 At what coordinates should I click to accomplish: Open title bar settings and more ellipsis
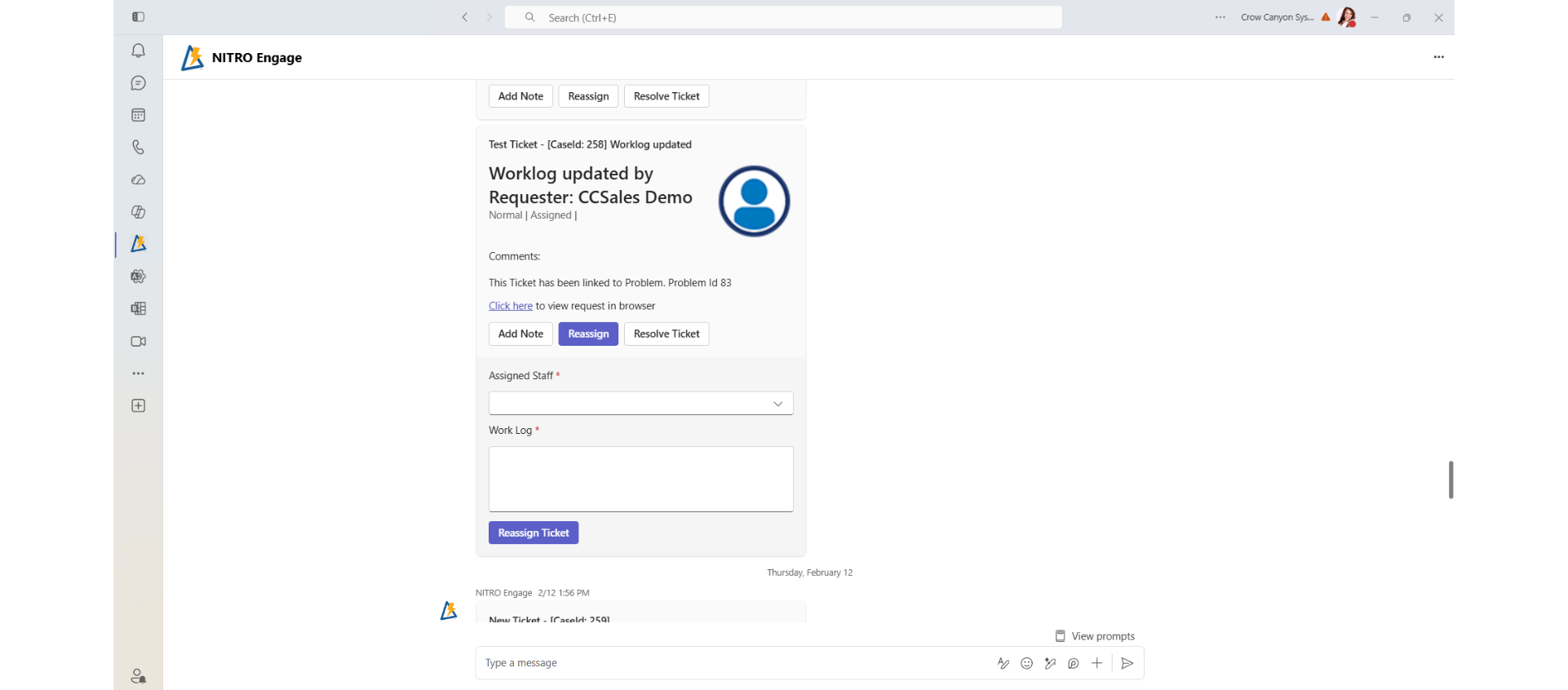click(1220, 17)
